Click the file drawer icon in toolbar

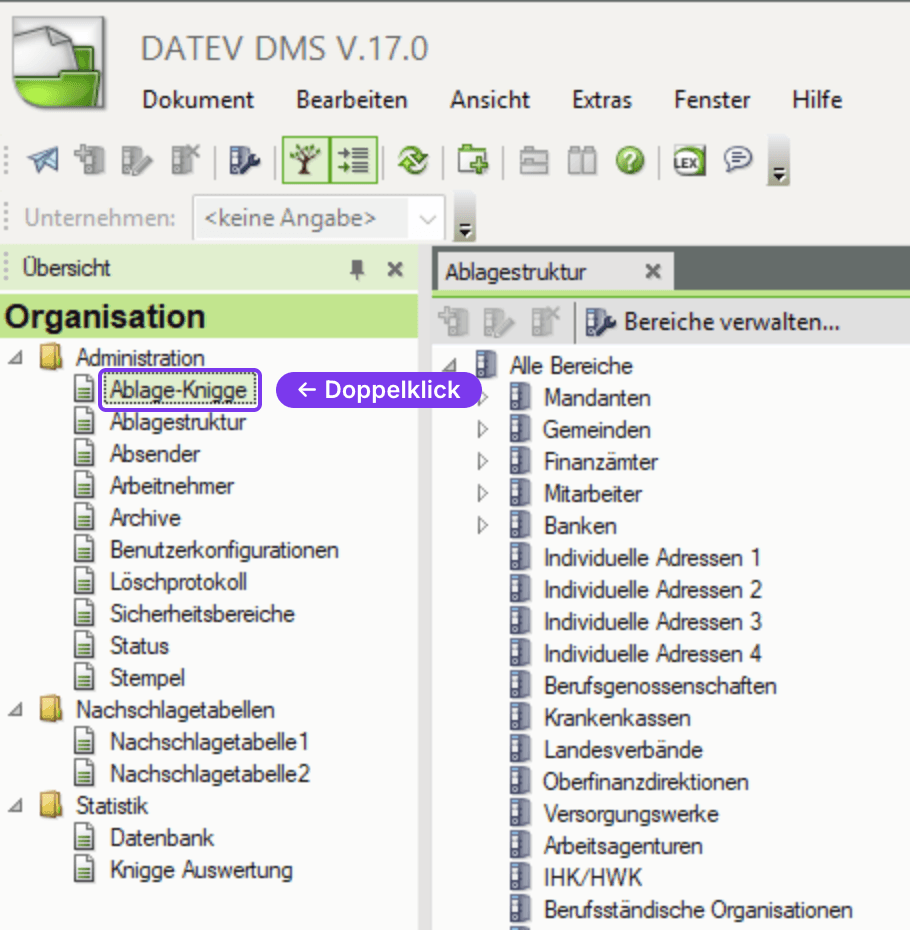tap(534, 161)
